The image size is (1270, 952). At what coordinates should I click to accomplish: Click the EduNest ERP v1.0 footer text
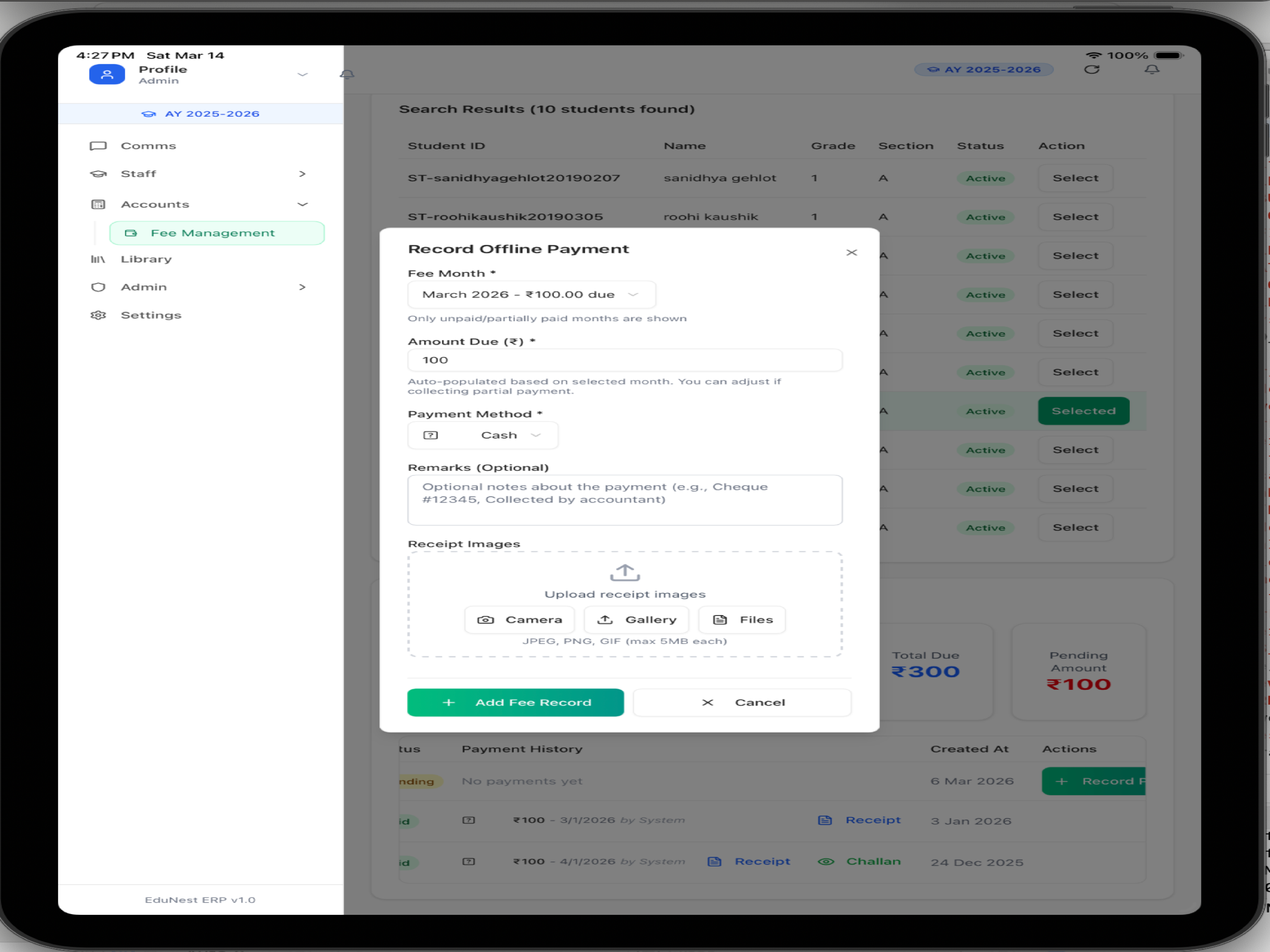click(x=200, y=900)
